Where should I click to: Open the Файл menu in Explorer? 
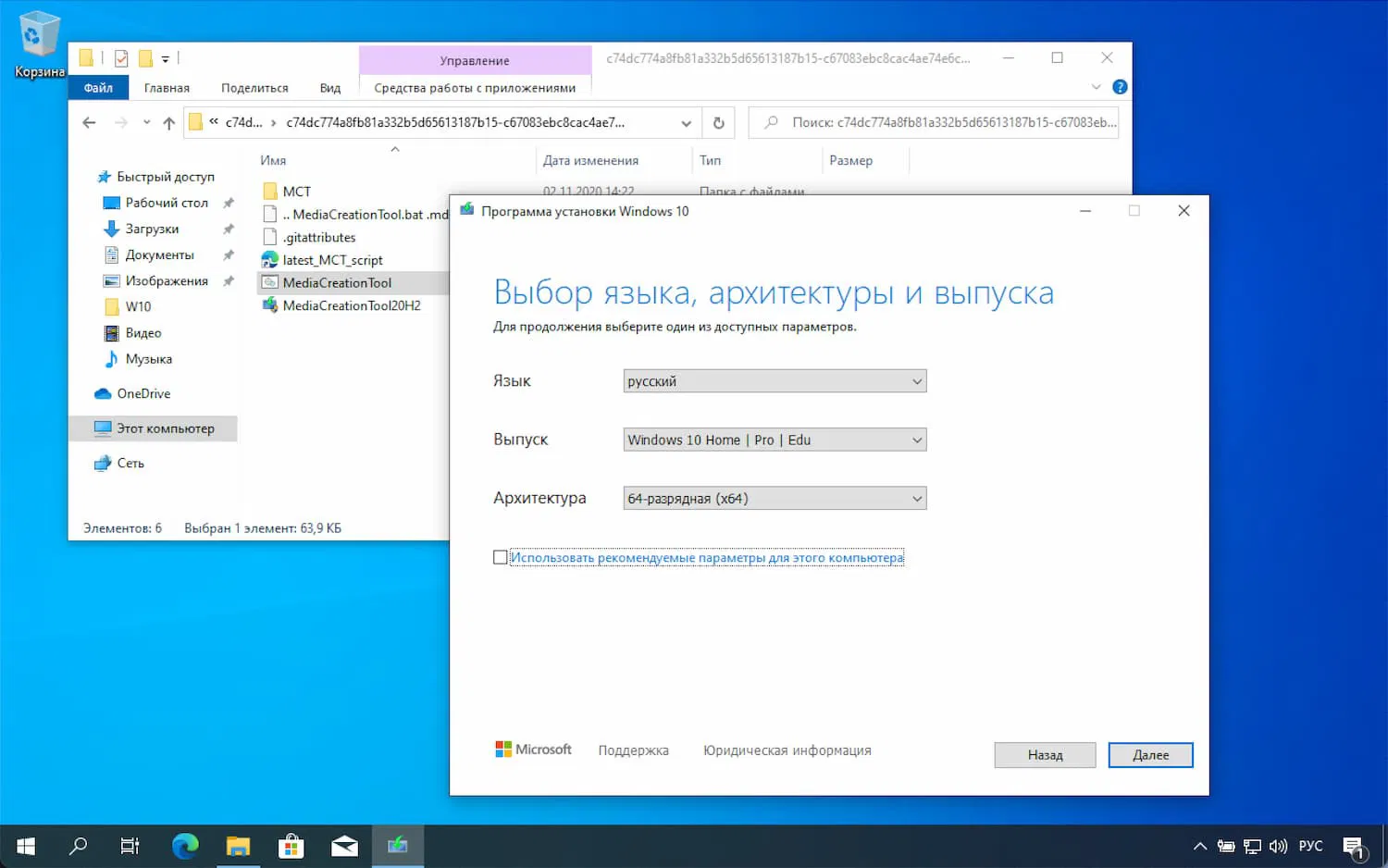[x=98, y=87]
